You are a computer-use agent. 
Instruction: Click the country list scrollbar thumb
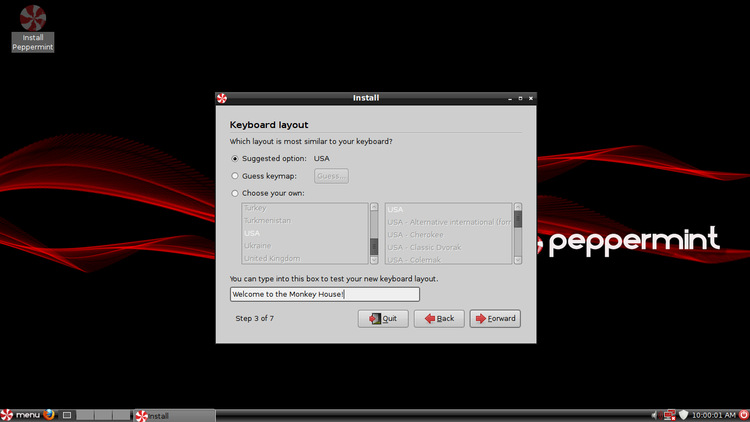click(x=374, y=247)
